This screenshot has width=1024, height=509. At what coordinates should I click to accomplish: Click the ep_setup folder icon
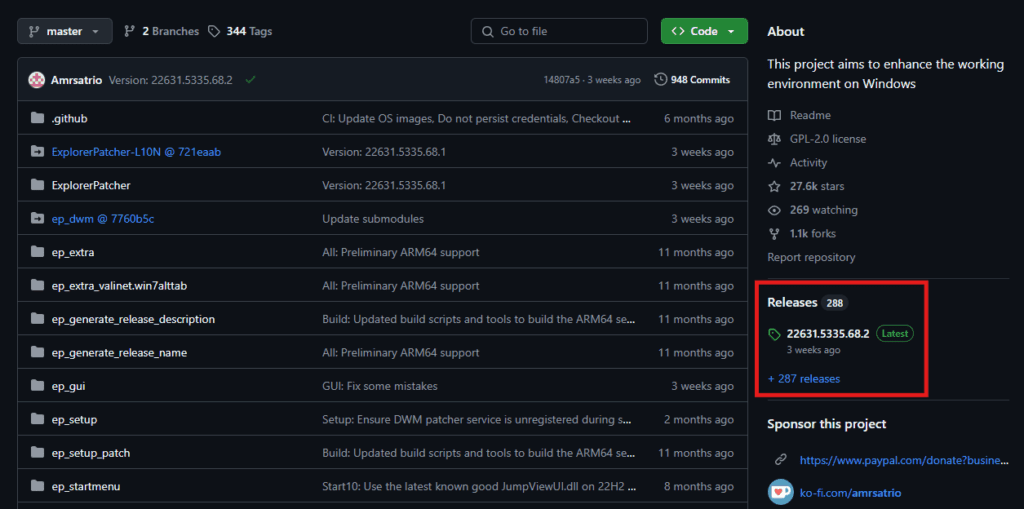[37, 419]
